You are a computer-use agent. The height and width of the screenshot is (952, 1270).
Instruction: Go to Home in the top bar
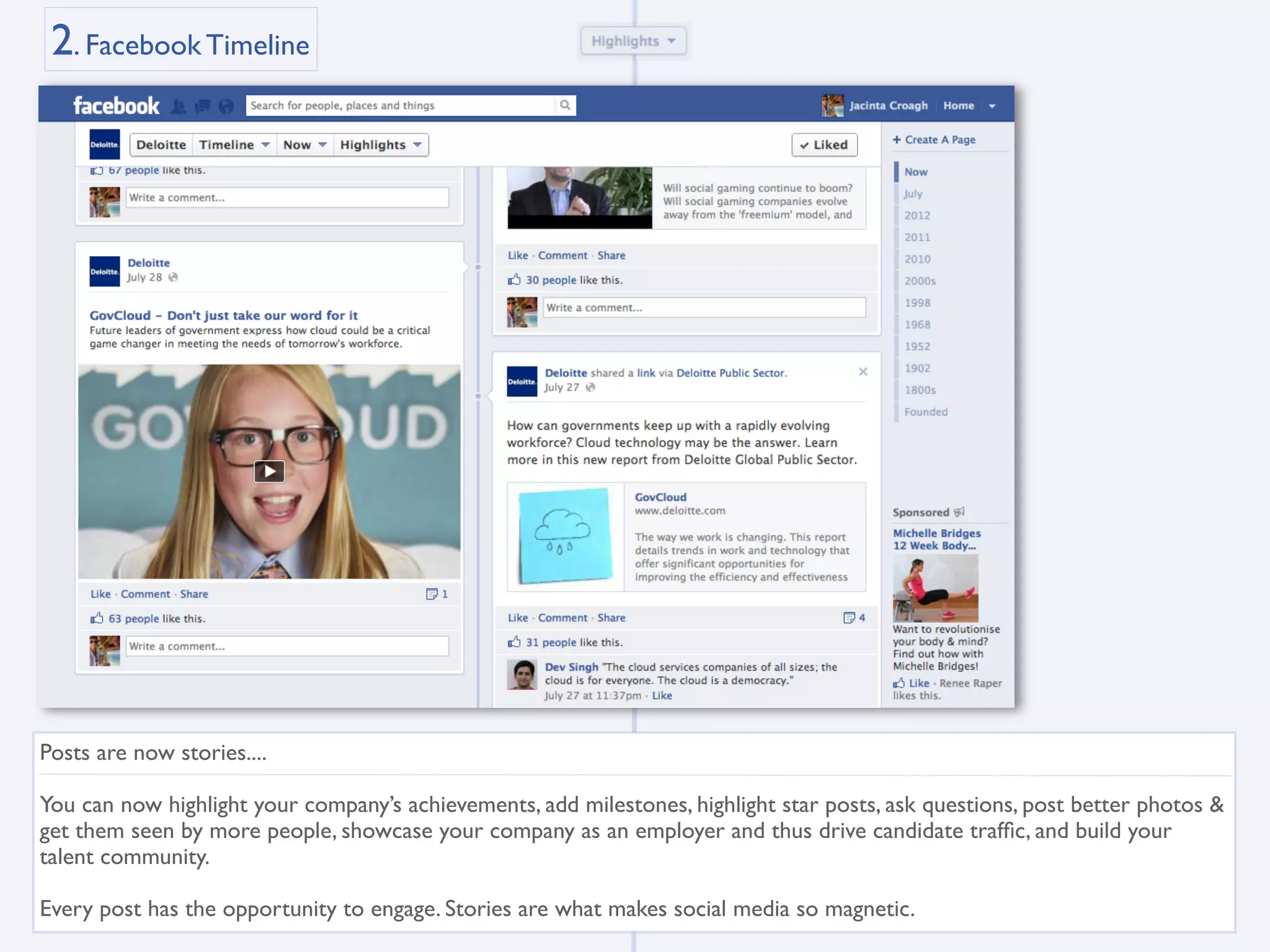(x=958, y=105)
